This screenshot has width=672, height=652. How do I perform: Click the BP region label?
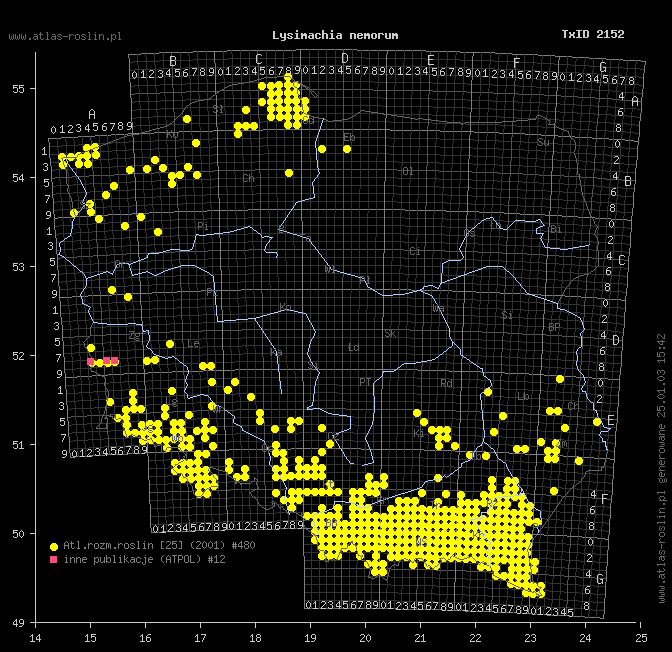(x=554, y=327)
